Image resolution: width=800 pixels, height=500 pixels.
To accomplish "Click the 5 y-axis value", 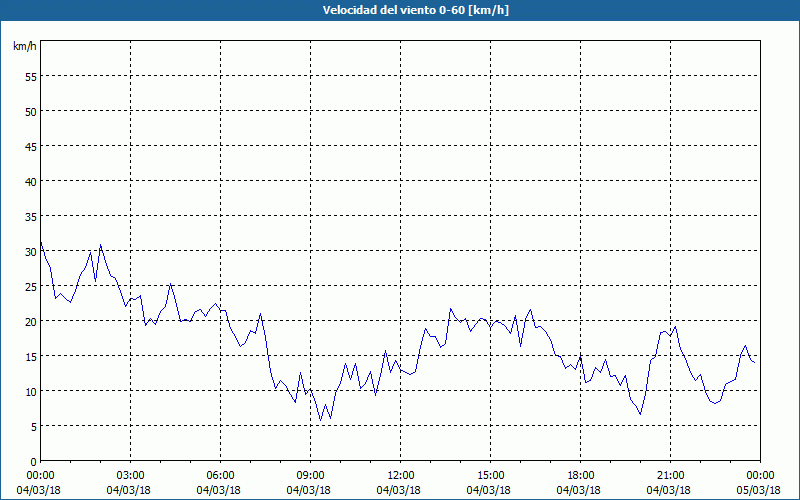I will [34, 427].
